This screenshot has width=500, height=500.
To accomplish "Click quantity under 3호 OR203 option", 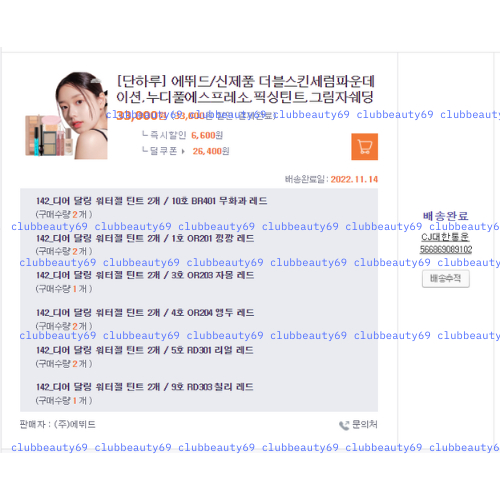I will [x=64, y=289].
